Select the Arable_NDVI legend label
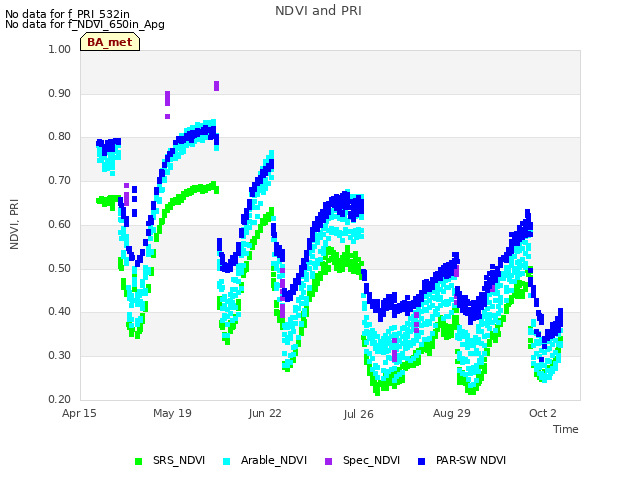 (273, 460)
